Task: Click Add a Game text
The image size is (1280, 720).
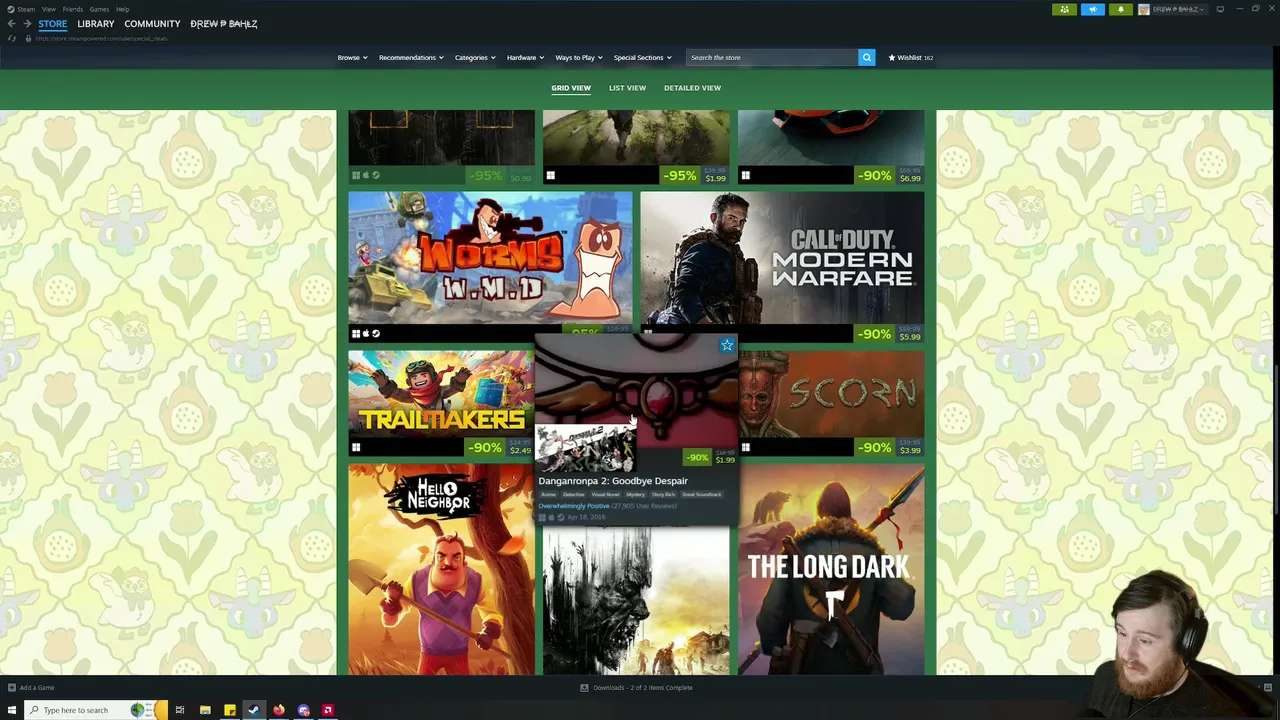Action: tap(37, 687)
